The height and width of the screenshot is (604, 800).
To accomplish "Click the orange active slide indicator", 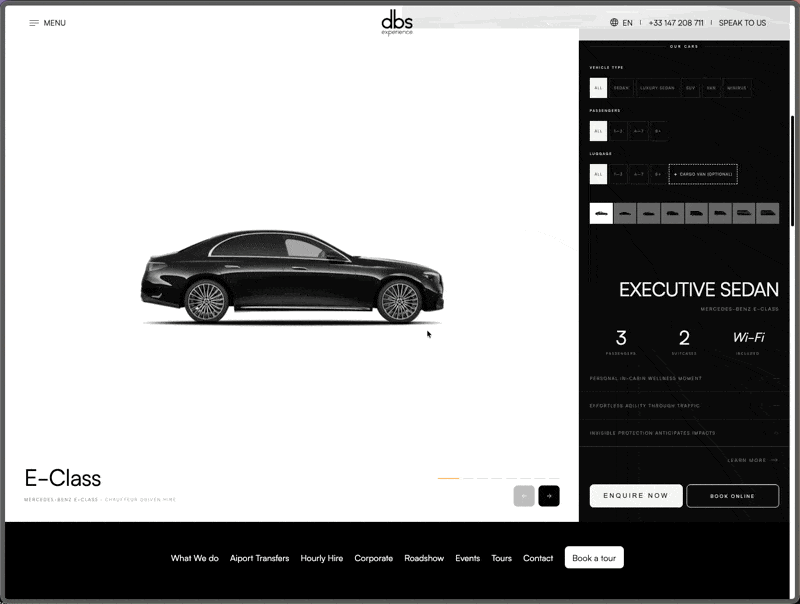I will pos(448,479).
